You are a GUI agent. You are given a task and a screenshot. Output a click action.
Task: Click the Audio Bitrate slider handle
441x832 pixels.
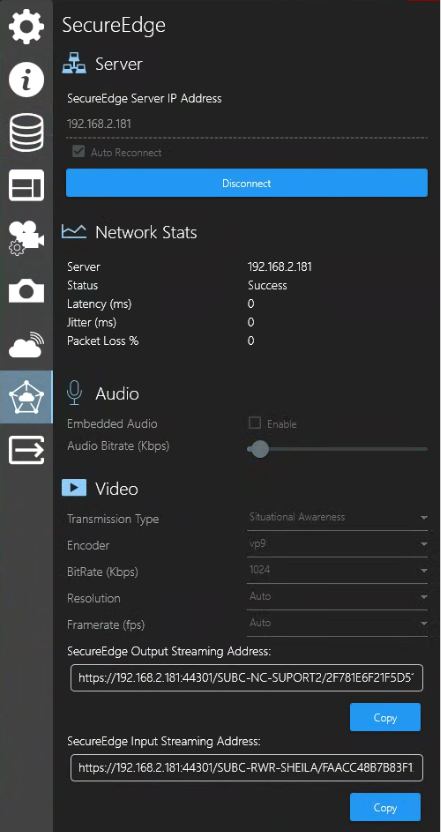pos(260,449)
